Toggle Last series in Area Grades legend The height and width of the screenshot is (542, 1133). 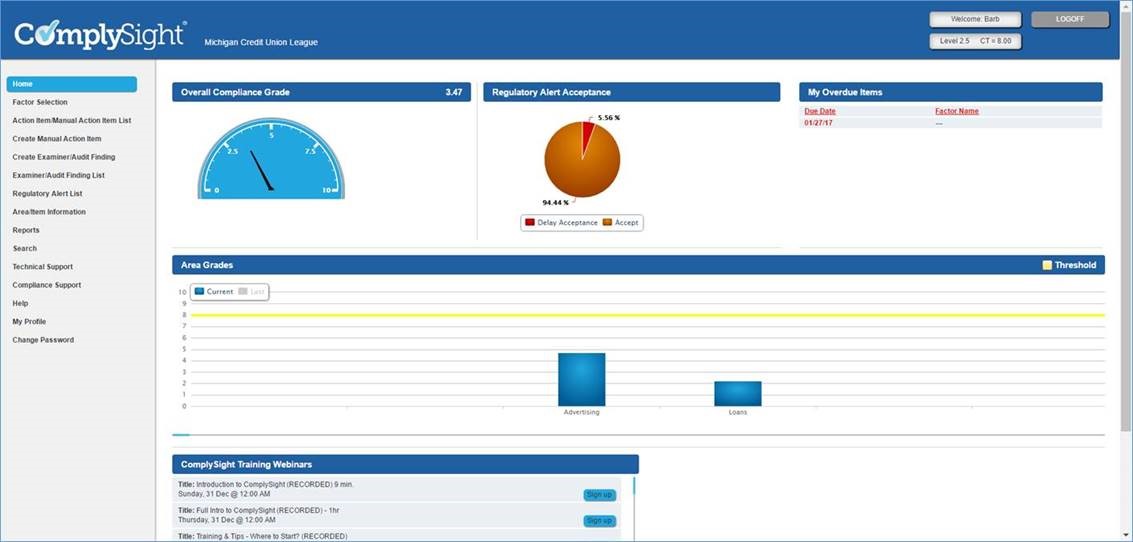[x=251, y=292]
